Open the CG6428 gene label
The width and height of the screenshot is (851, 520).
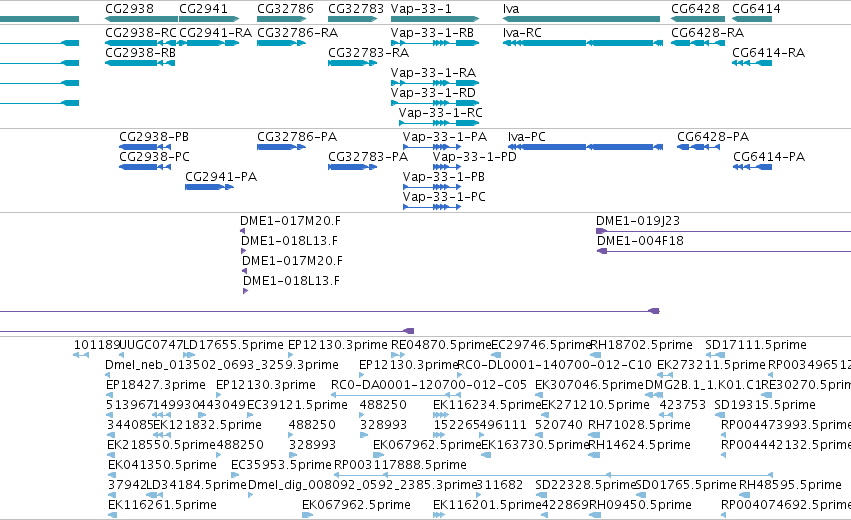tap(695, 9)
